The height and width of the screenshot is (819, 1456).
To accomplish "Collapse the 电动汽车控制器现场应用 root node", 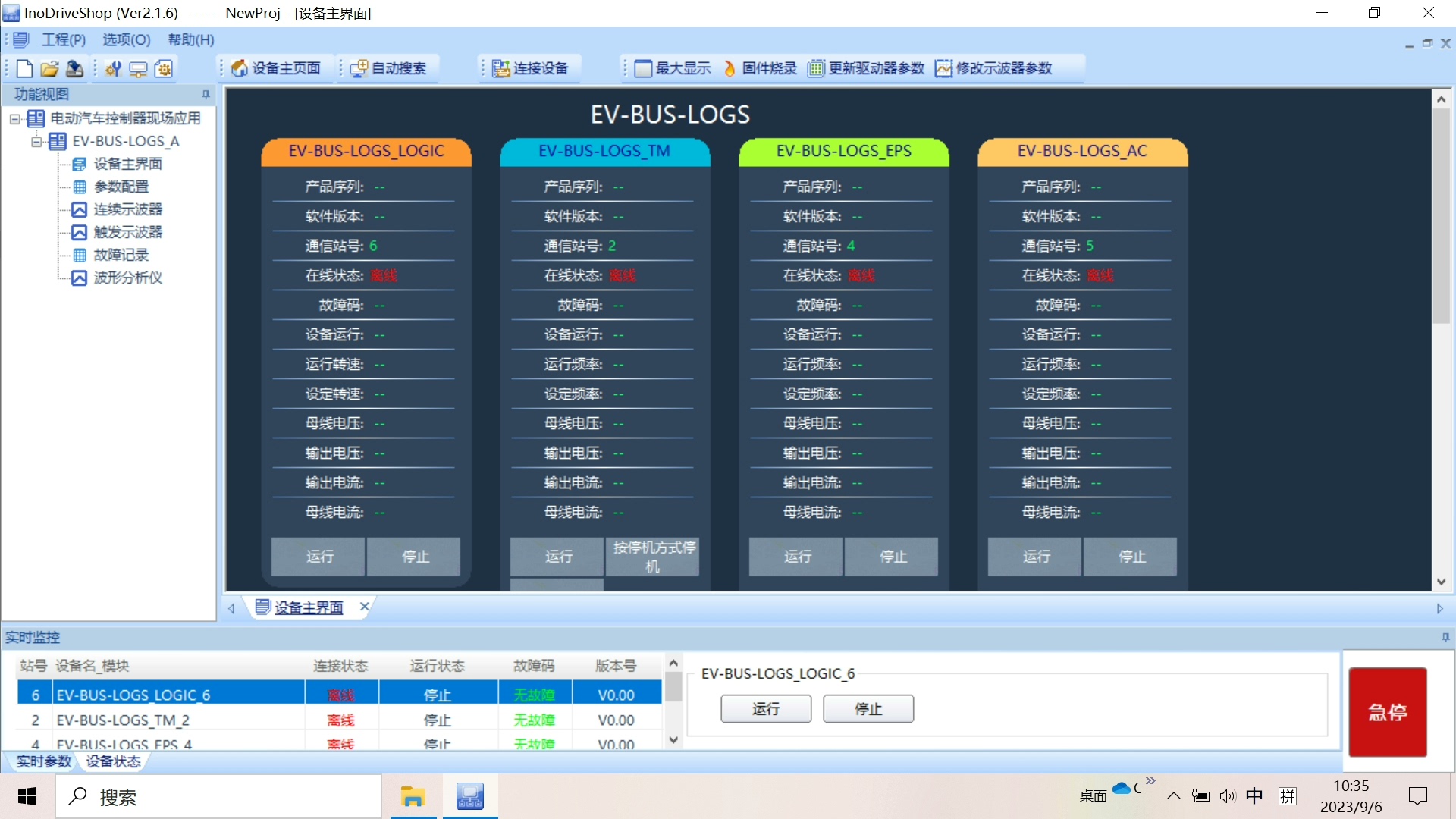I will [x=14, y=119].
